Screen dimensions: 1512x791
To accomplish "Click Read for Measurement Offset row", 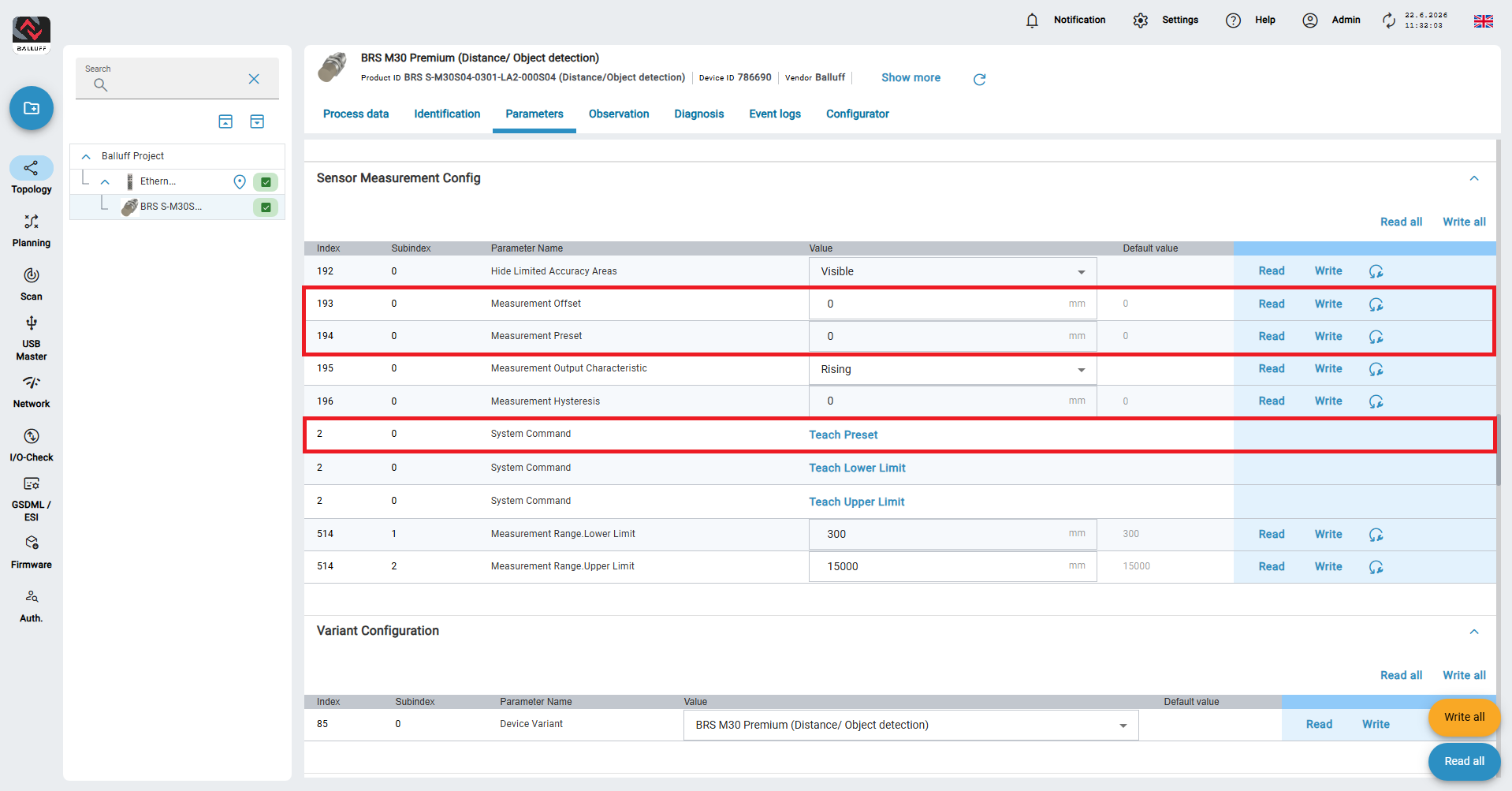I will [1272, 304].
